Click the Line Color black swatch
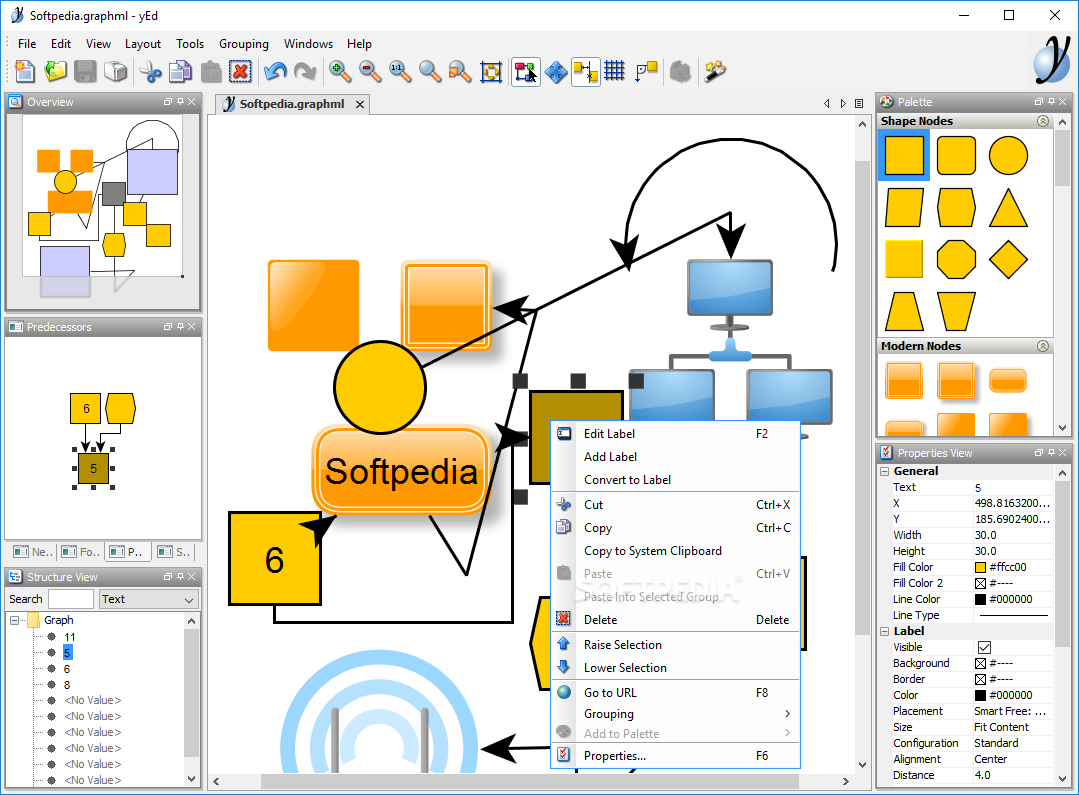Viewport: 1079px width, 795px height. point(981,600)
